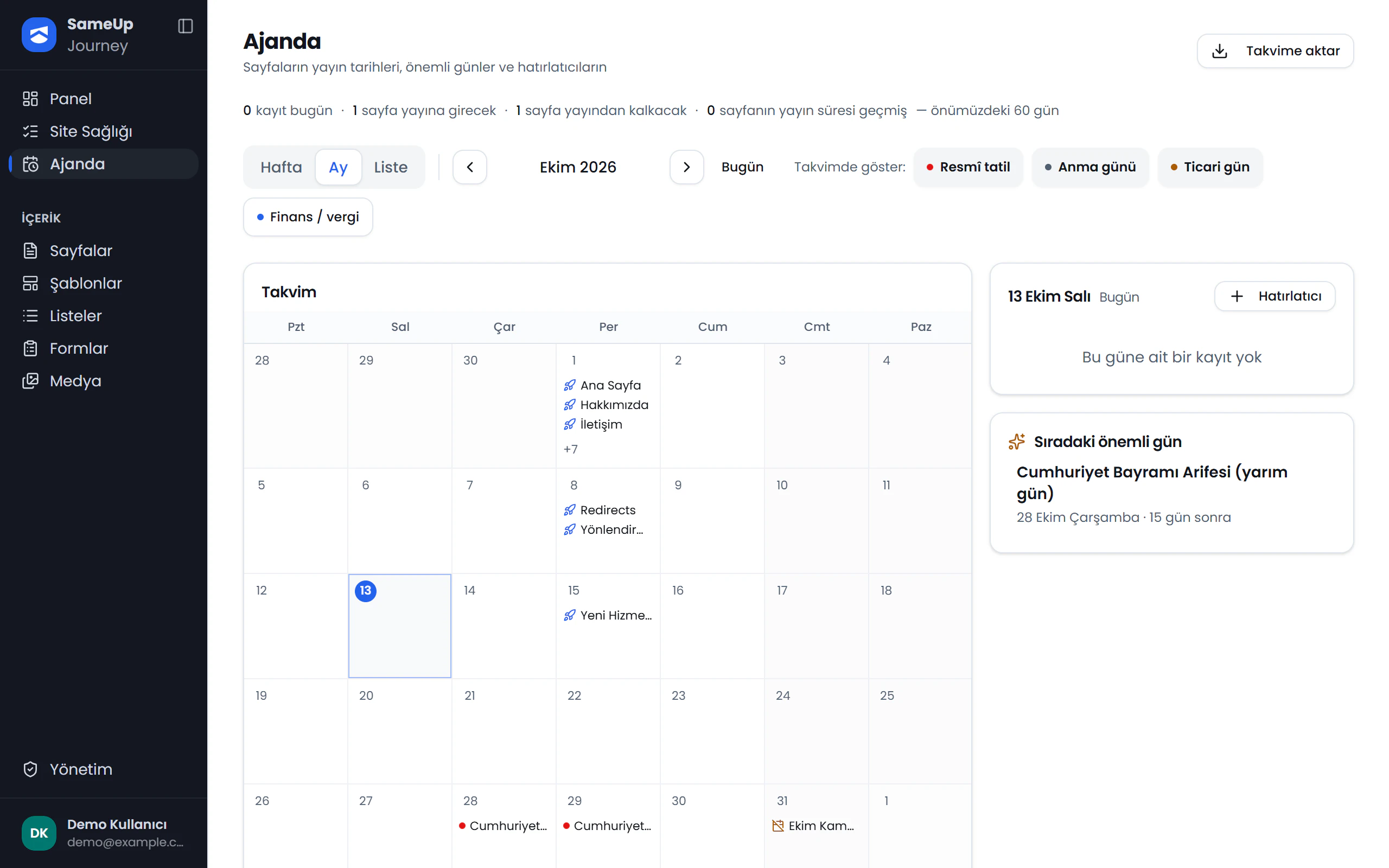Open Sayfalar document icon
The image size is (1389, 868).
30,251
